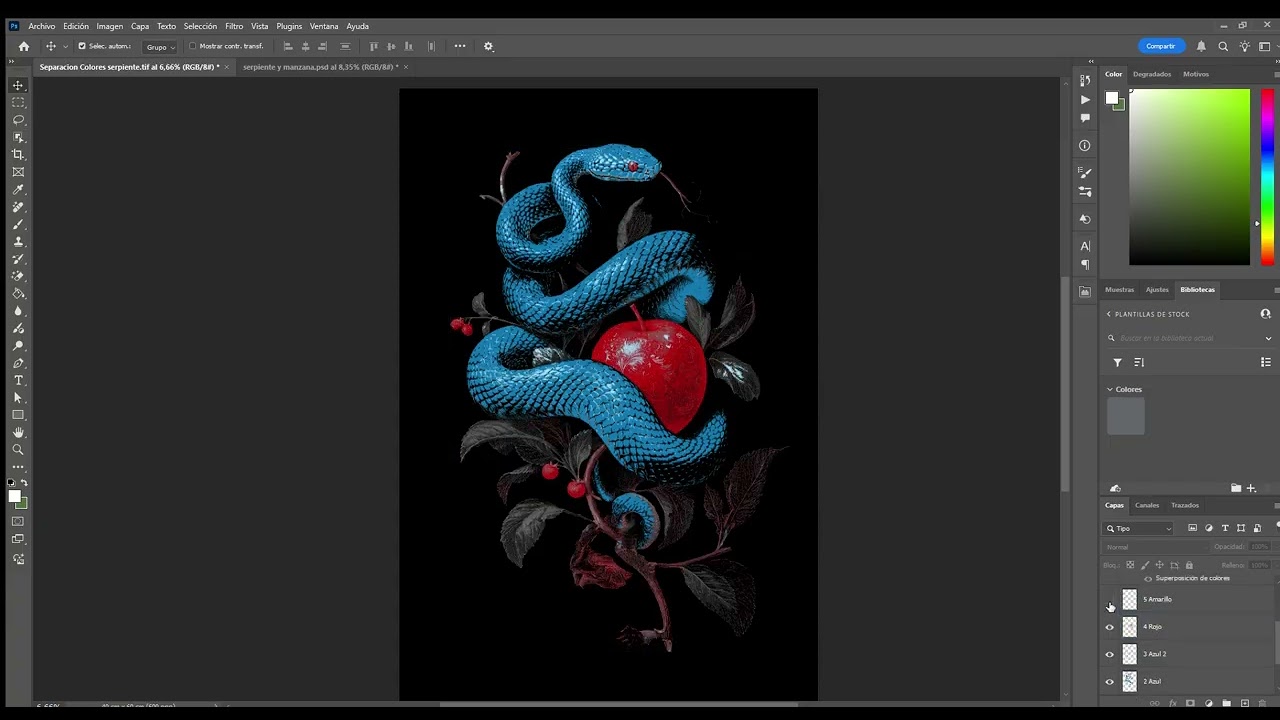Select the Horizontal Type tool

(18, 380)
